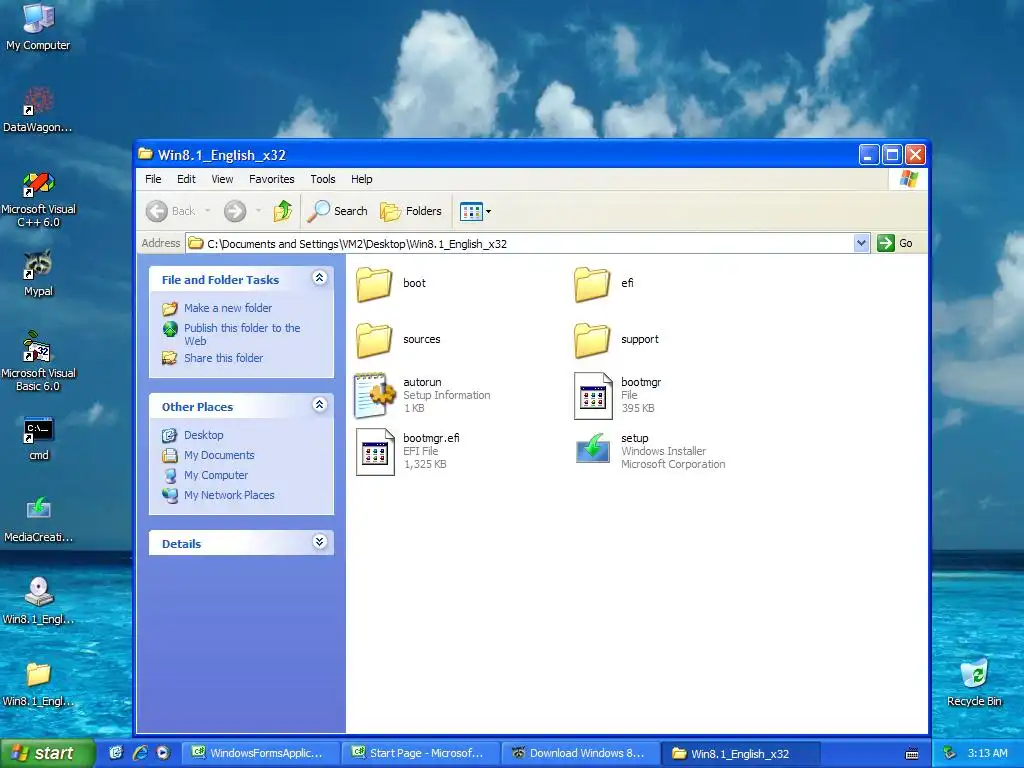
Task: Go to My Network Places
Action: (229, 495)
